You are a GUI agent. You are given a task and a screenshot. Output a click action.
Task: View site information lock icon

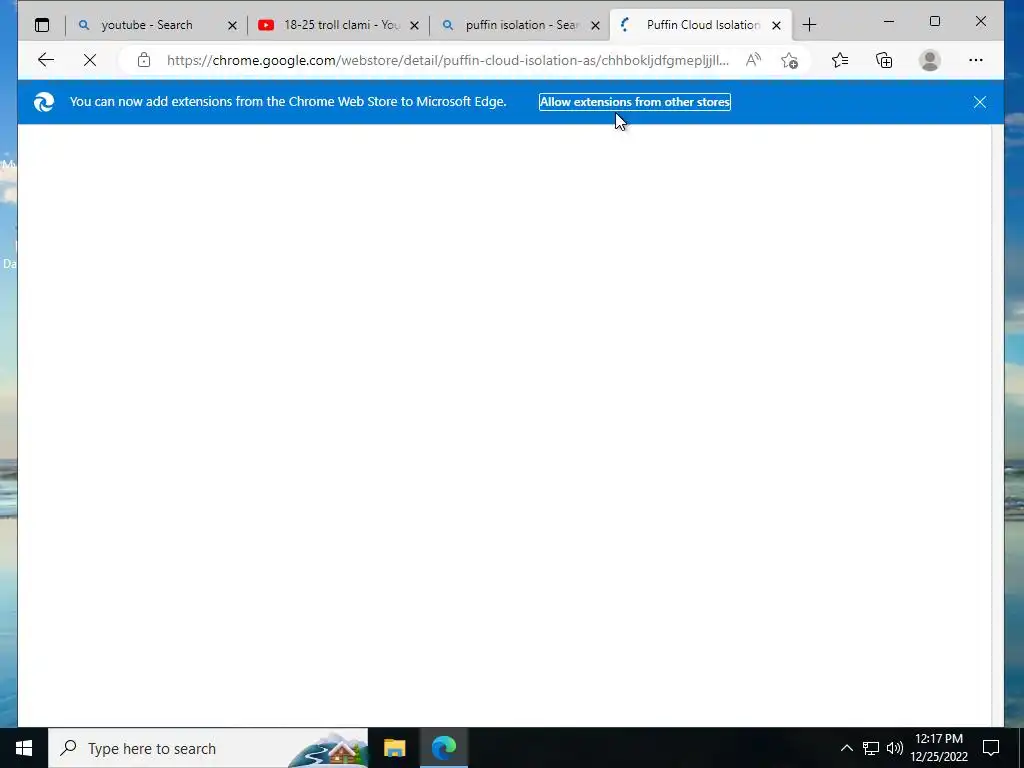144,60
